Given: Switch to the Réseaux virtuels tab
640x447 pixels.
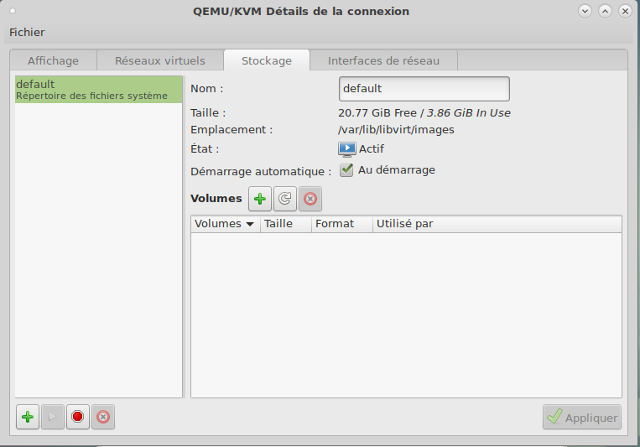Looking at the screenshot, I should [160, 61].
